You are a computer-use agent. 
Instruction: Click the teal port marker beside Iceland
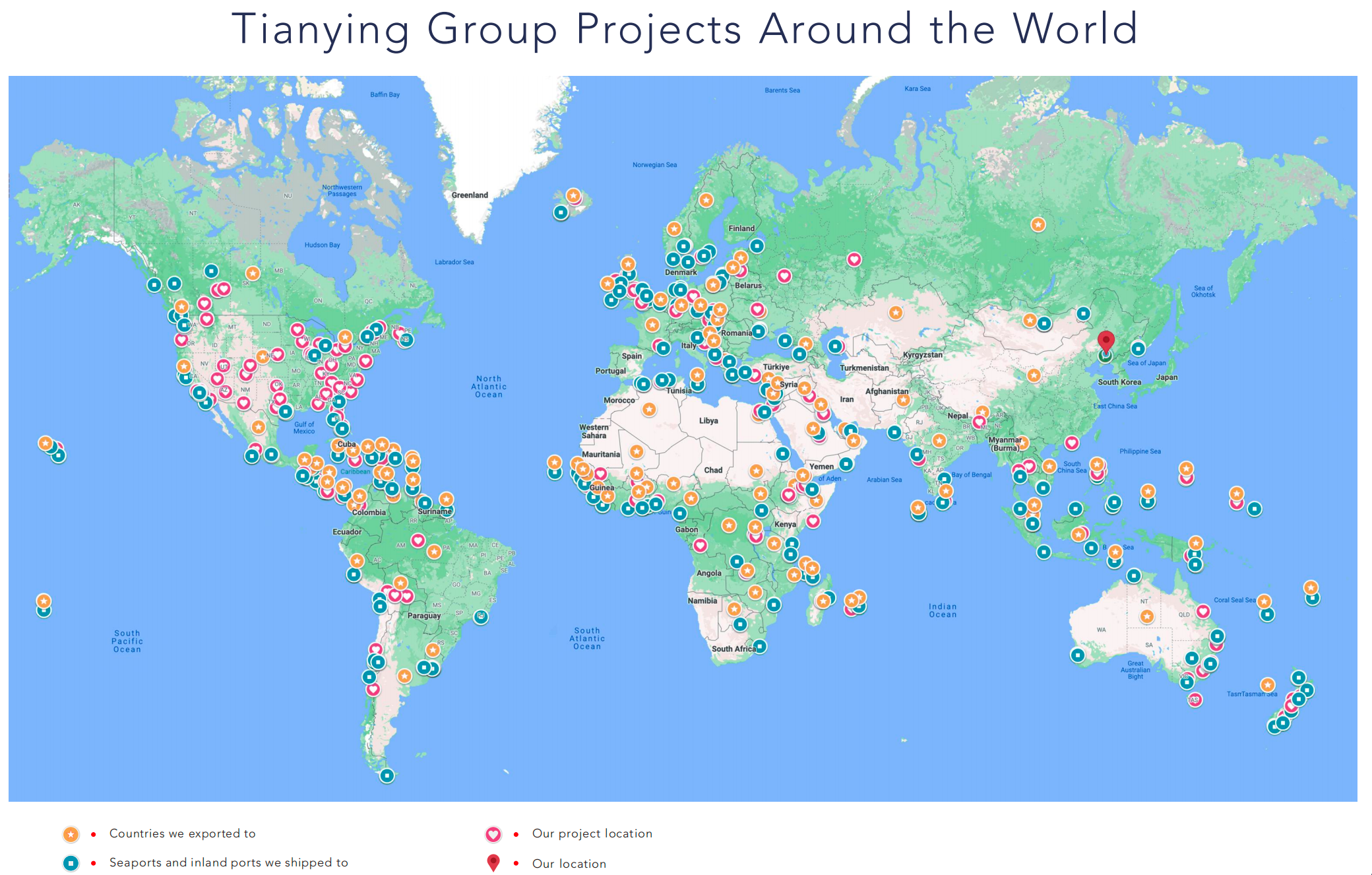[x=561, y=212]
